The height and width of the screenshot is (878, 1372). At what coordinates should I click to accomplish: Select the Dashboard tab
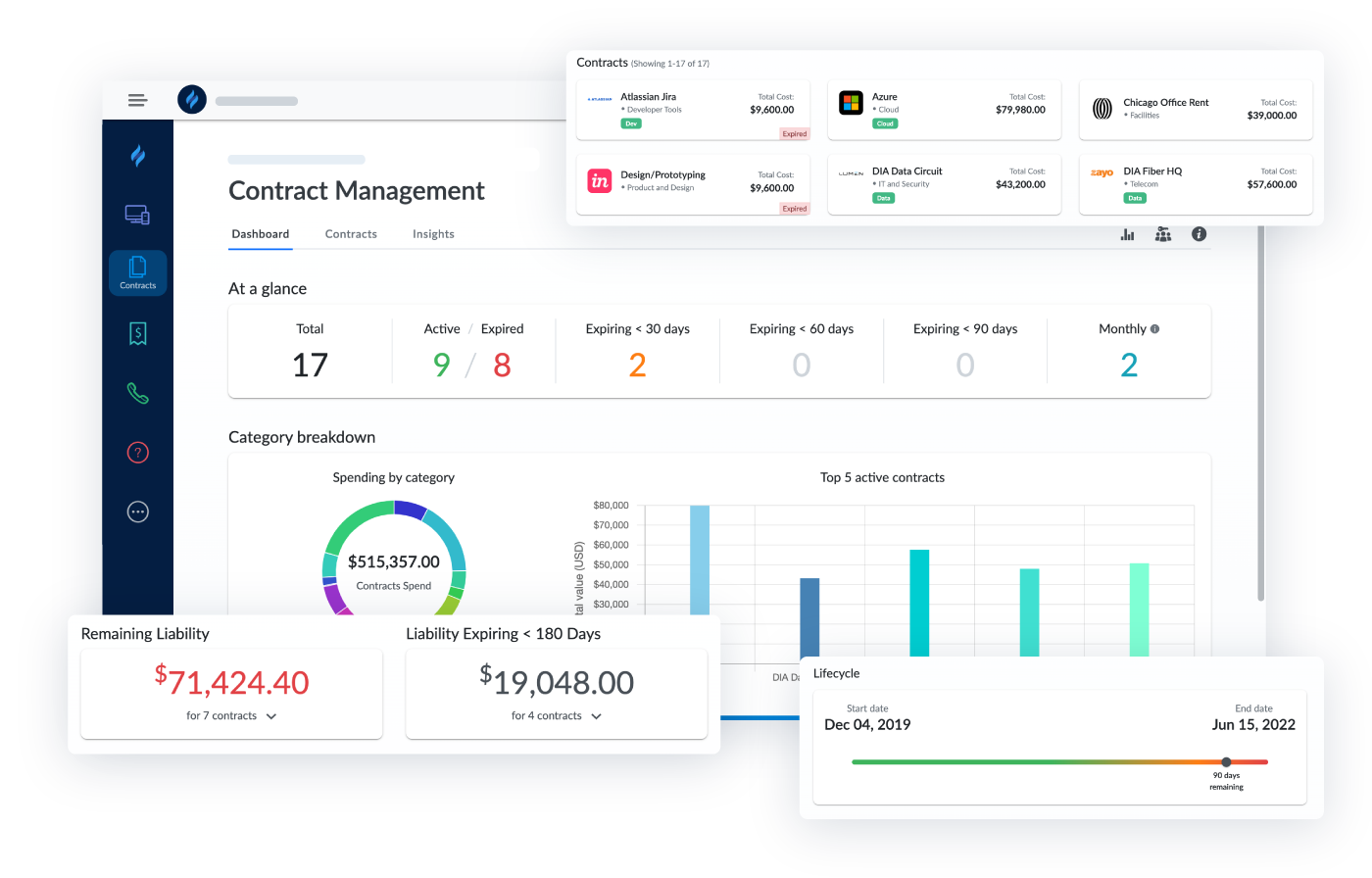[260, 234]
